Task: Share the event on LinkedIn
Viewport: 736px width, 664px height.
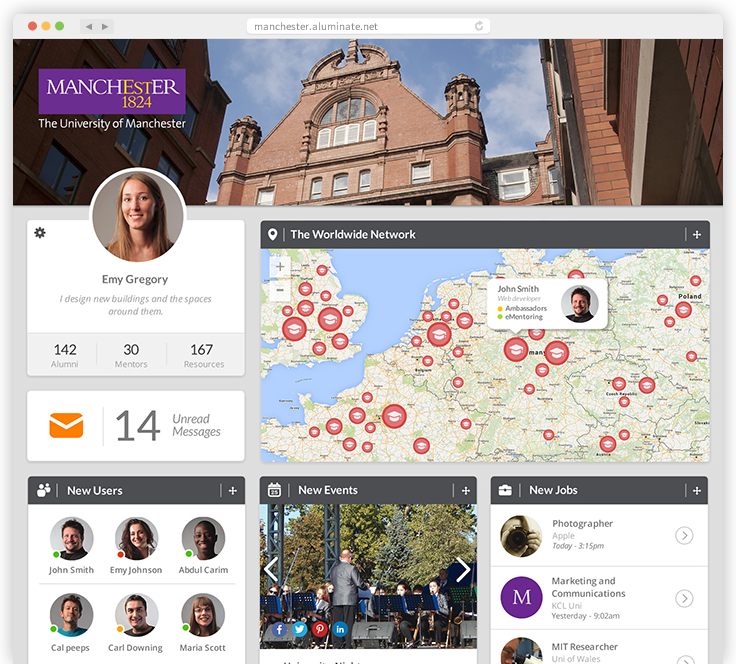Action: click(x=340, y=629)
